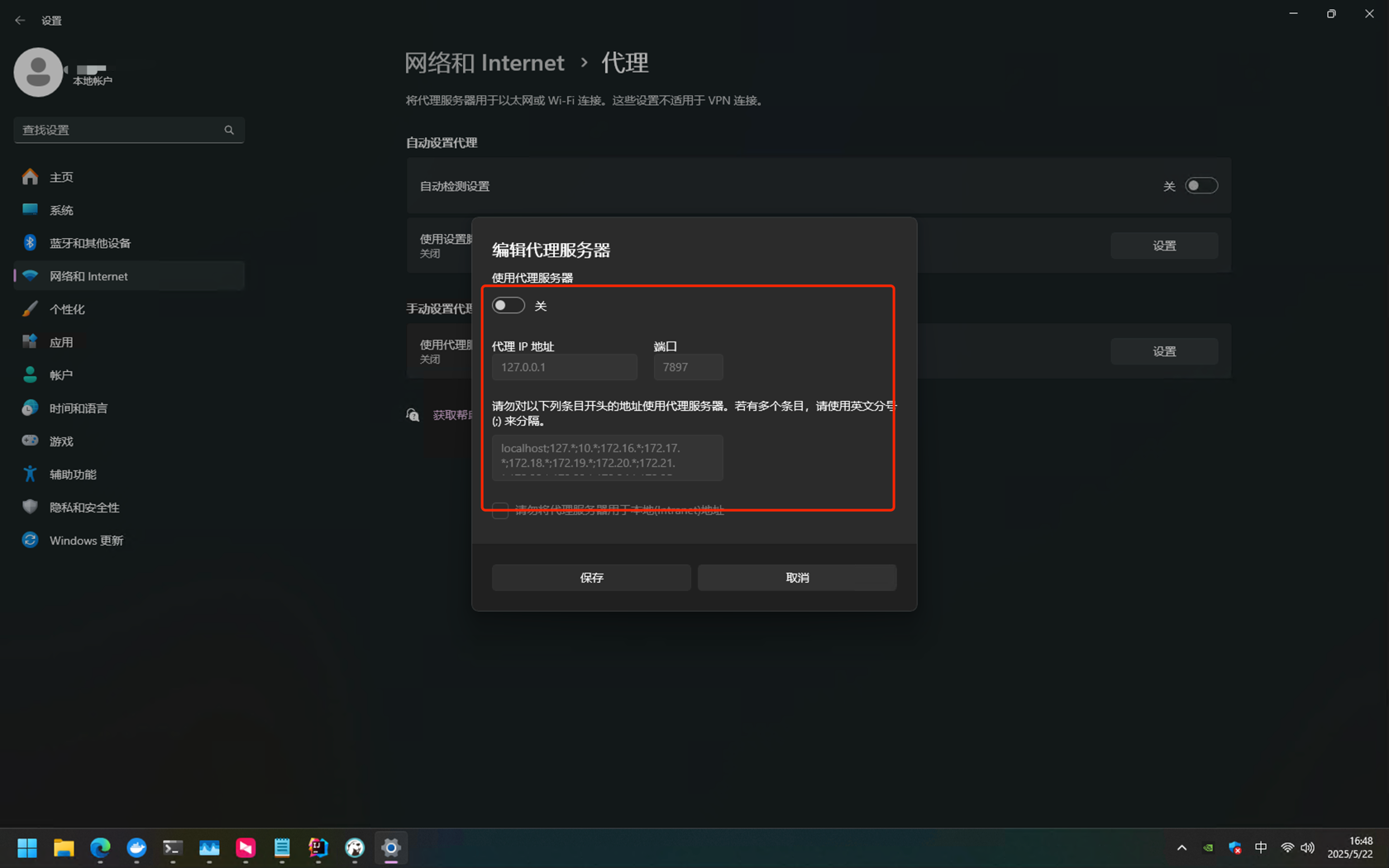Open 主页 home in sidebar
The width and height of the screenshot is (1389, 868).
61,177
